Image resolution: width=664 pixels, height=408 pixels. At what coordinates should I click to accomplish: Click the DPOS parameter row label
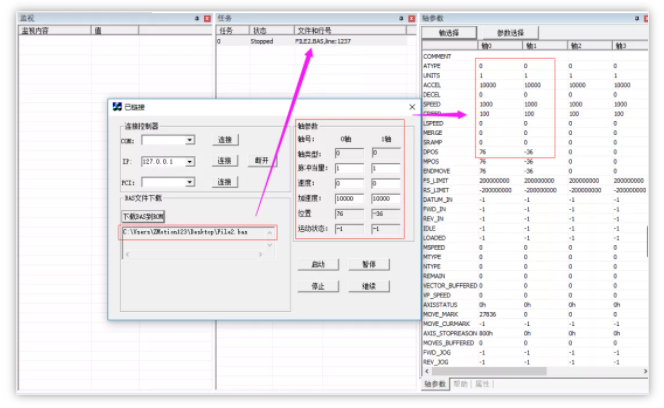(431, 152)
